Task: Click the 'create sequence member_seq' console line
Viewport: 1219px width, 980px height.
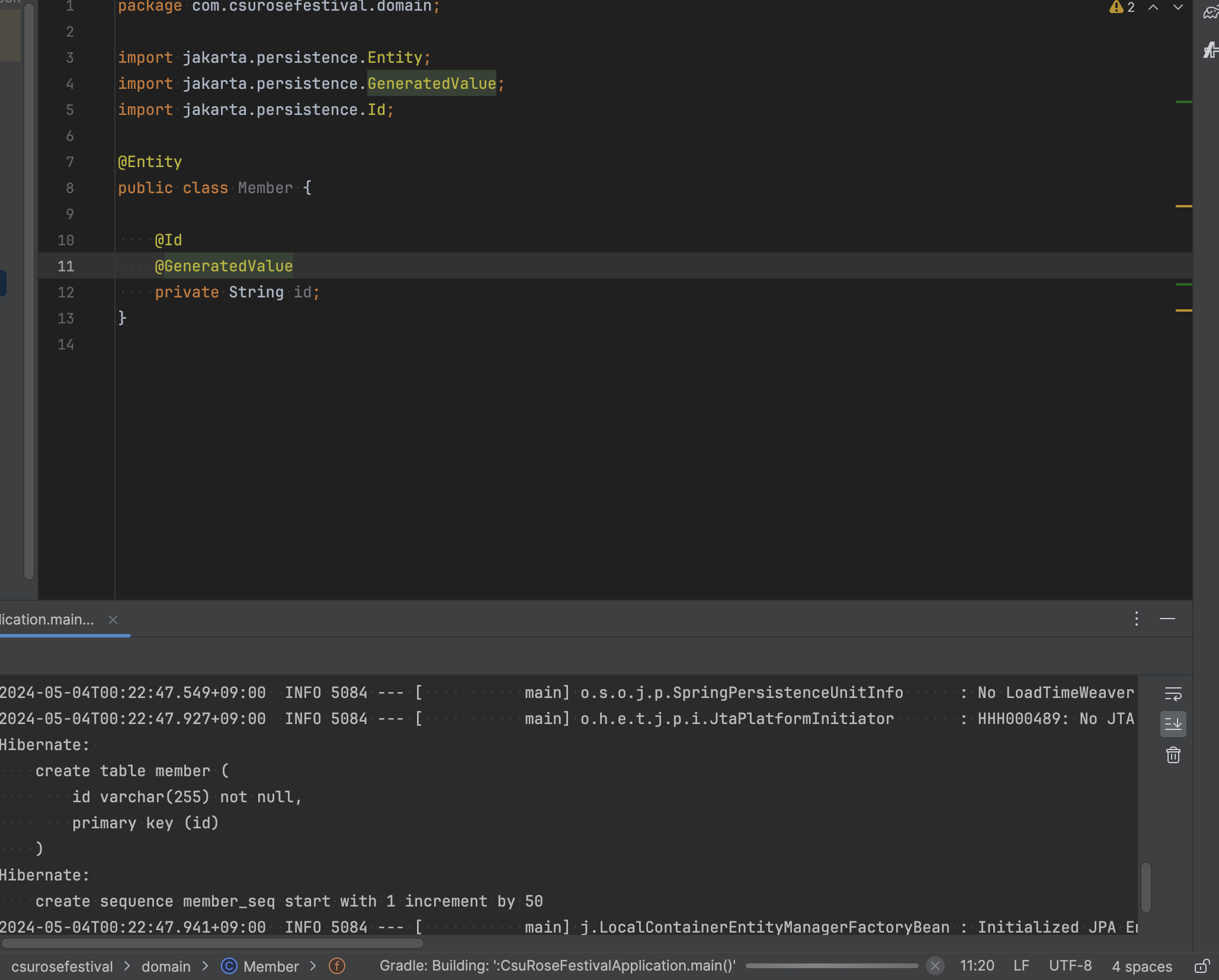Action: click(289, 901)
